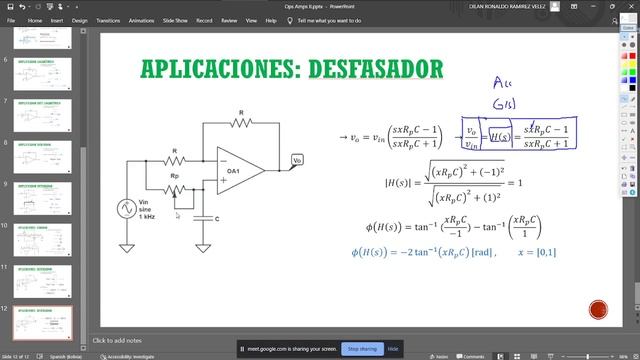Start Slide Show from status bar icon

[550, 357]
